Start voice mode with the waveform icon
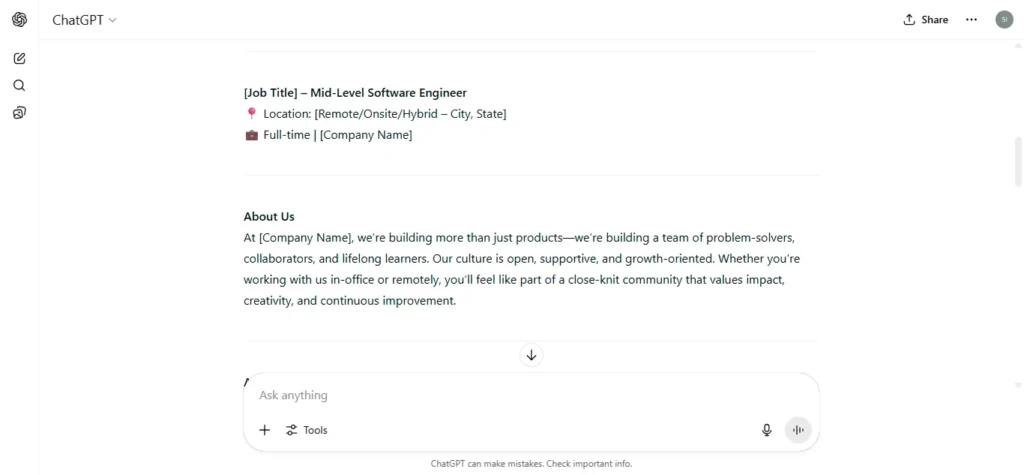Screen dimensions: 1024x475 (x=797, y=430)
